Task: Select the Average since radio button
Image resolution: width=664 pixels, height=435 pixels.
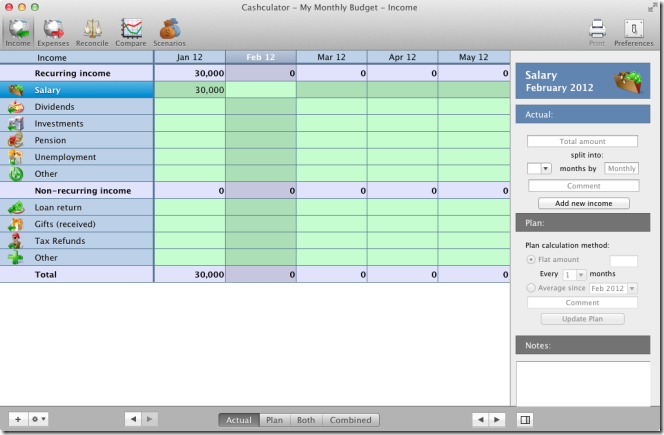Action: 531,288
